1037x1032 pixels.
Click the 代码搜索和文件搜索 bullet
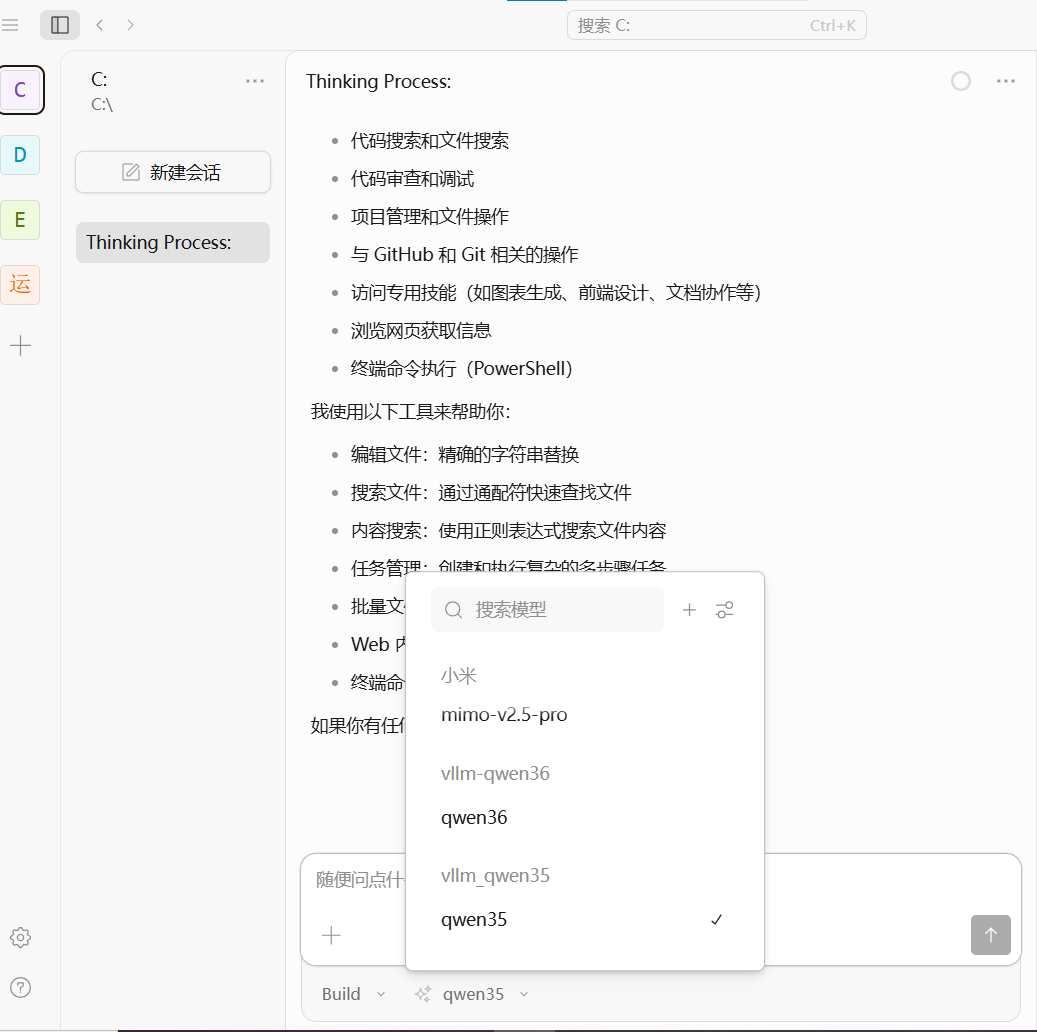[429, 140]
